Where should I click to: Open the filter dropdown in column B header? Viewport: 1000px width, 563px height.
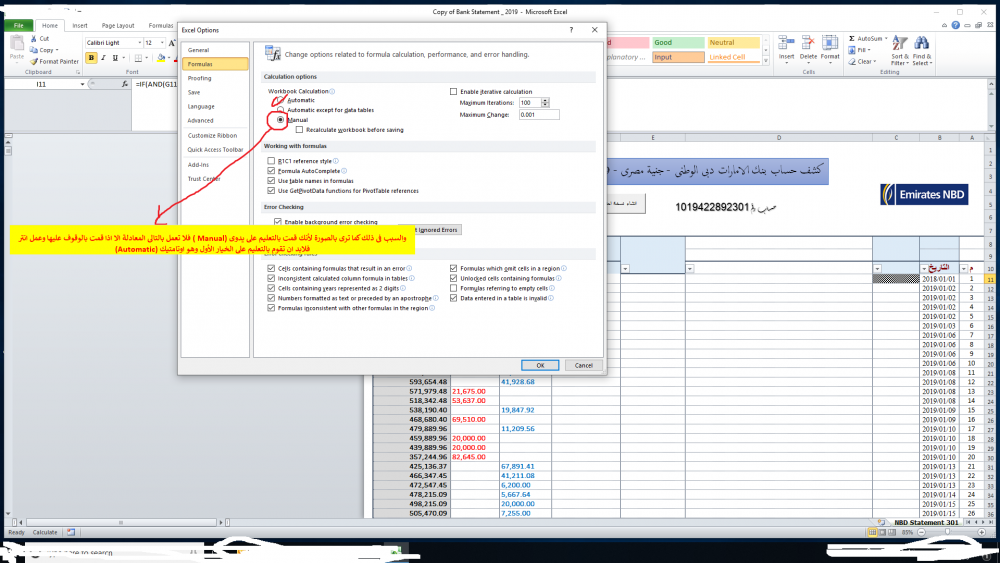click(924, 268)
